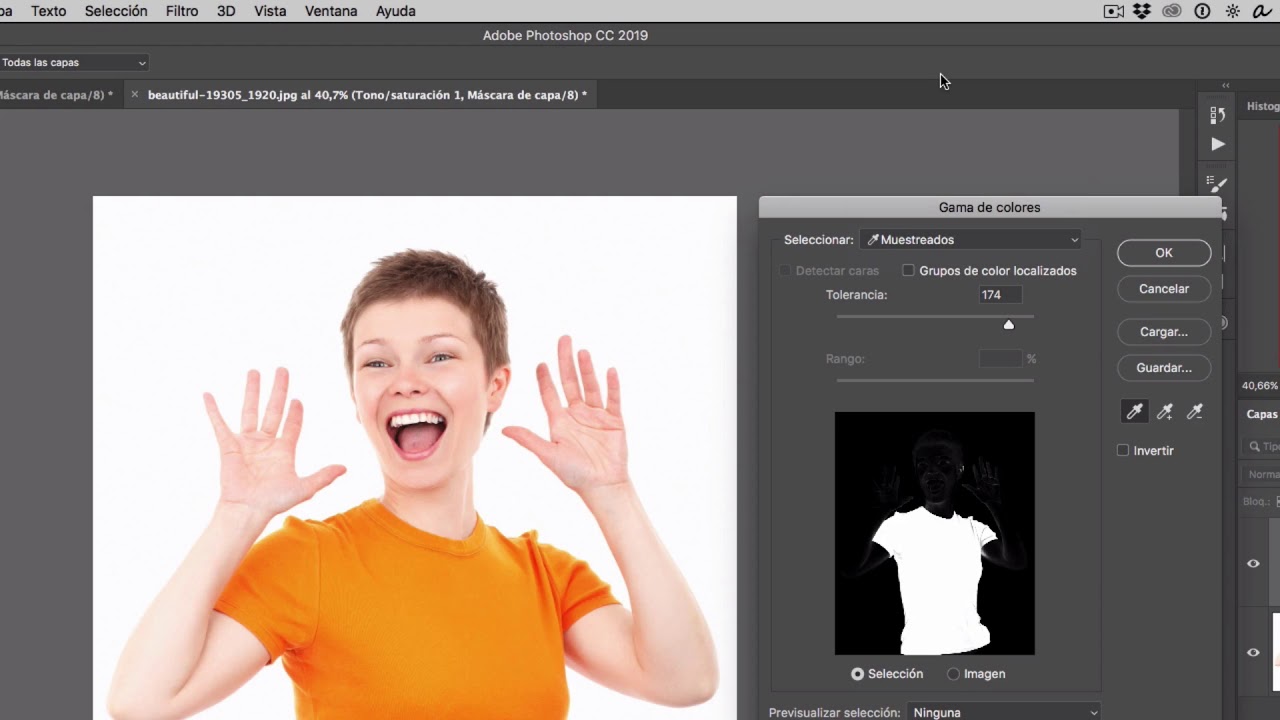1280x720 pixels.
Task: Click the screen recording camera icon in menu bar
Action: (x=1113, y=11)
